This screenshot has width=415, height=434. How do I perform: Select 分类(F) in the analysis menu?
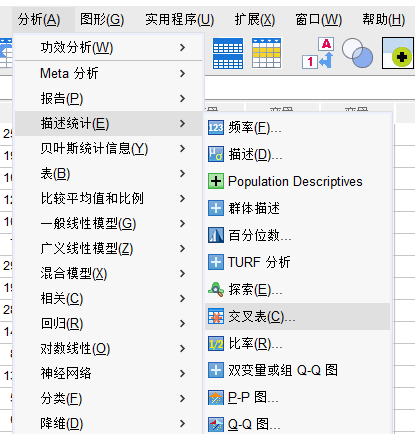(109, 399)
